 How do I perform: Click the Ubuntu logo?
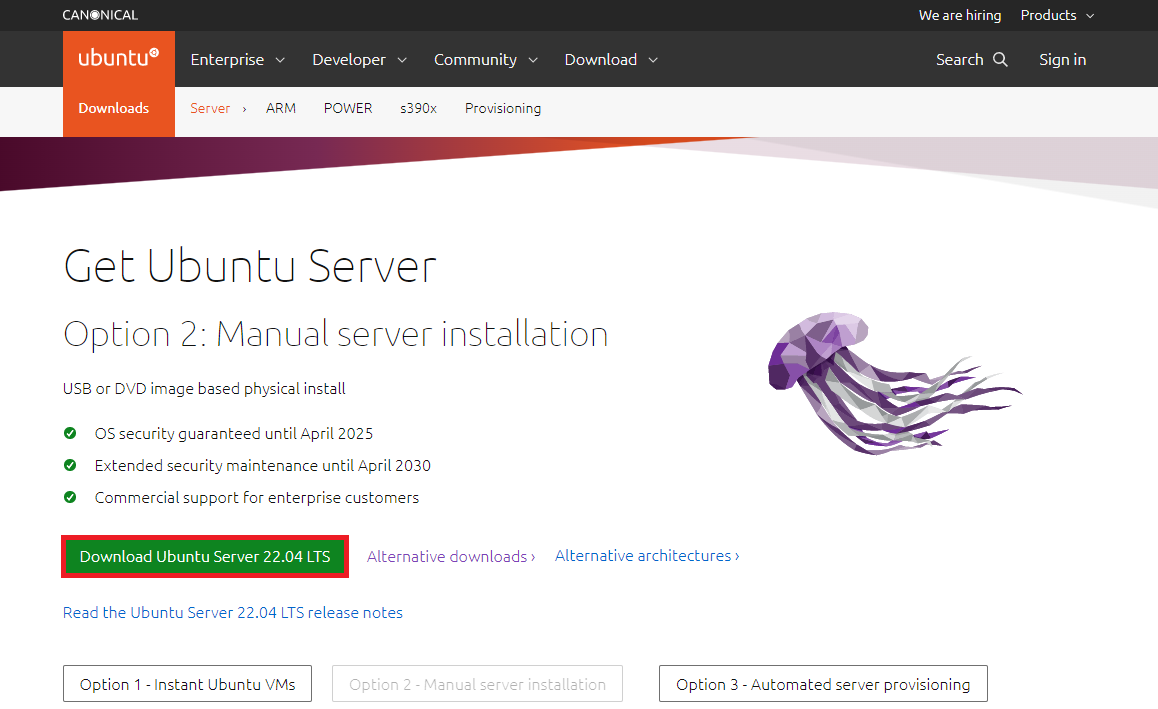click(x=118, y=58)
